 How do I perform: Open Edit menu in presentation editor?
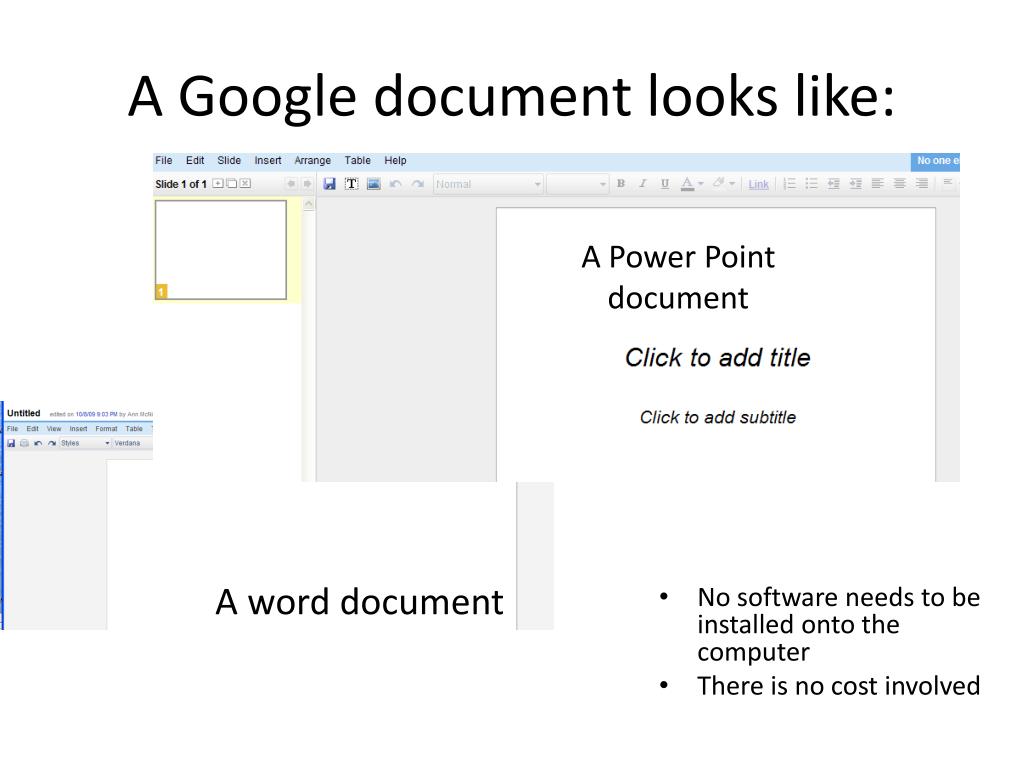(195, 161)
